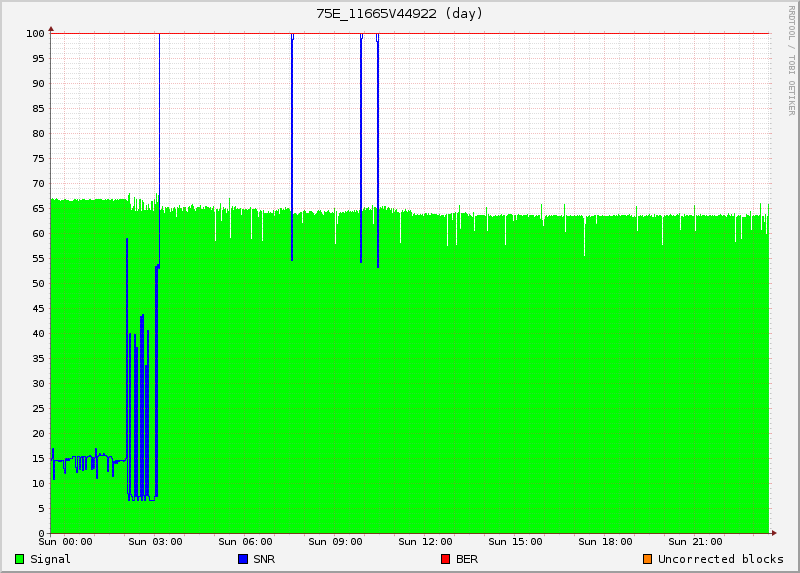Click the '80' value on the y-axis
This screenshot has height=573, width=800.
point(38,134)
